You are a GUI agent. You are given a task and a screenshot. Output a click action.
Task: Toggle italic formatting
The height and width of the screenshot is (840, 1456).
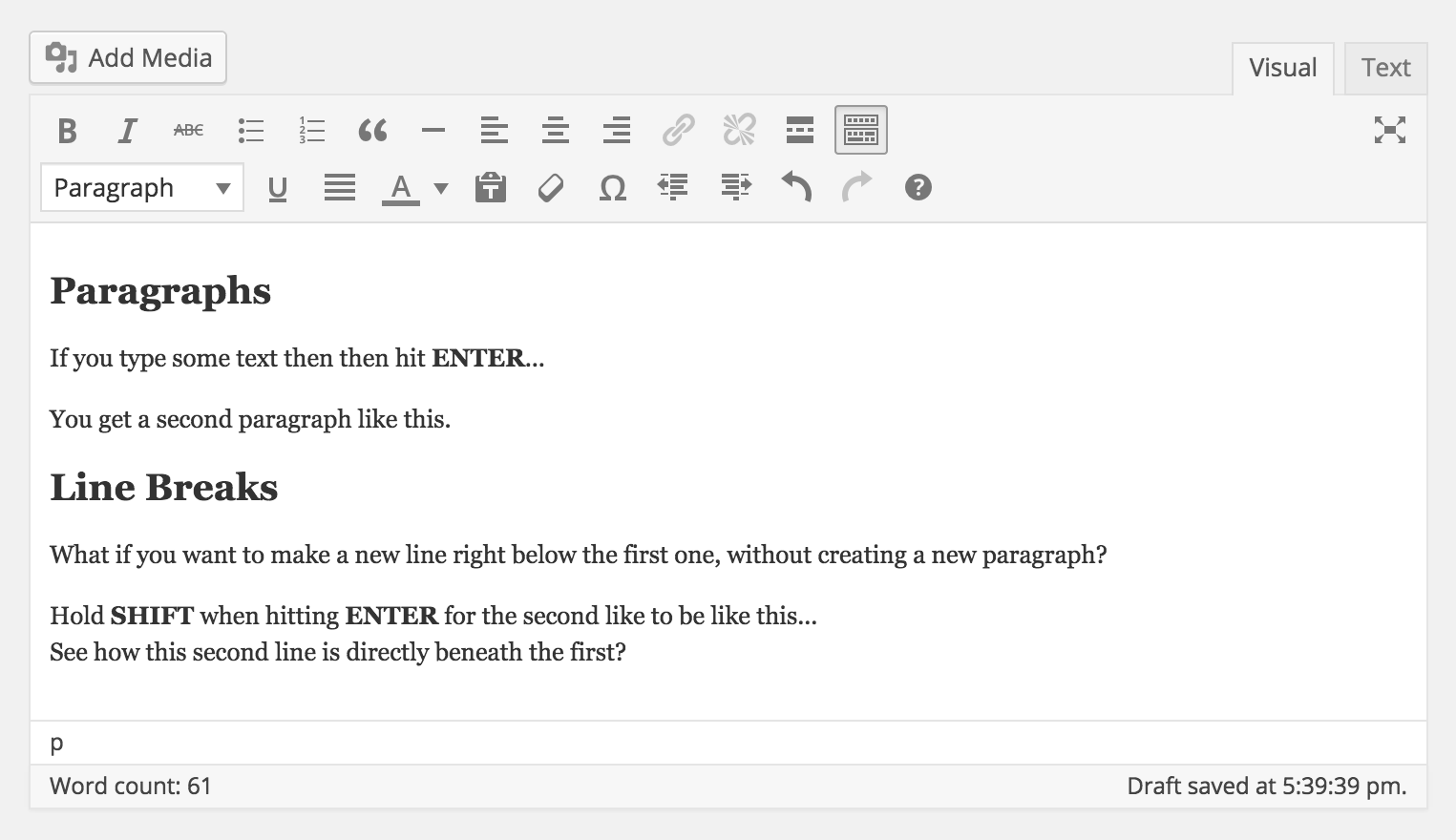click(x=128, y=130)
